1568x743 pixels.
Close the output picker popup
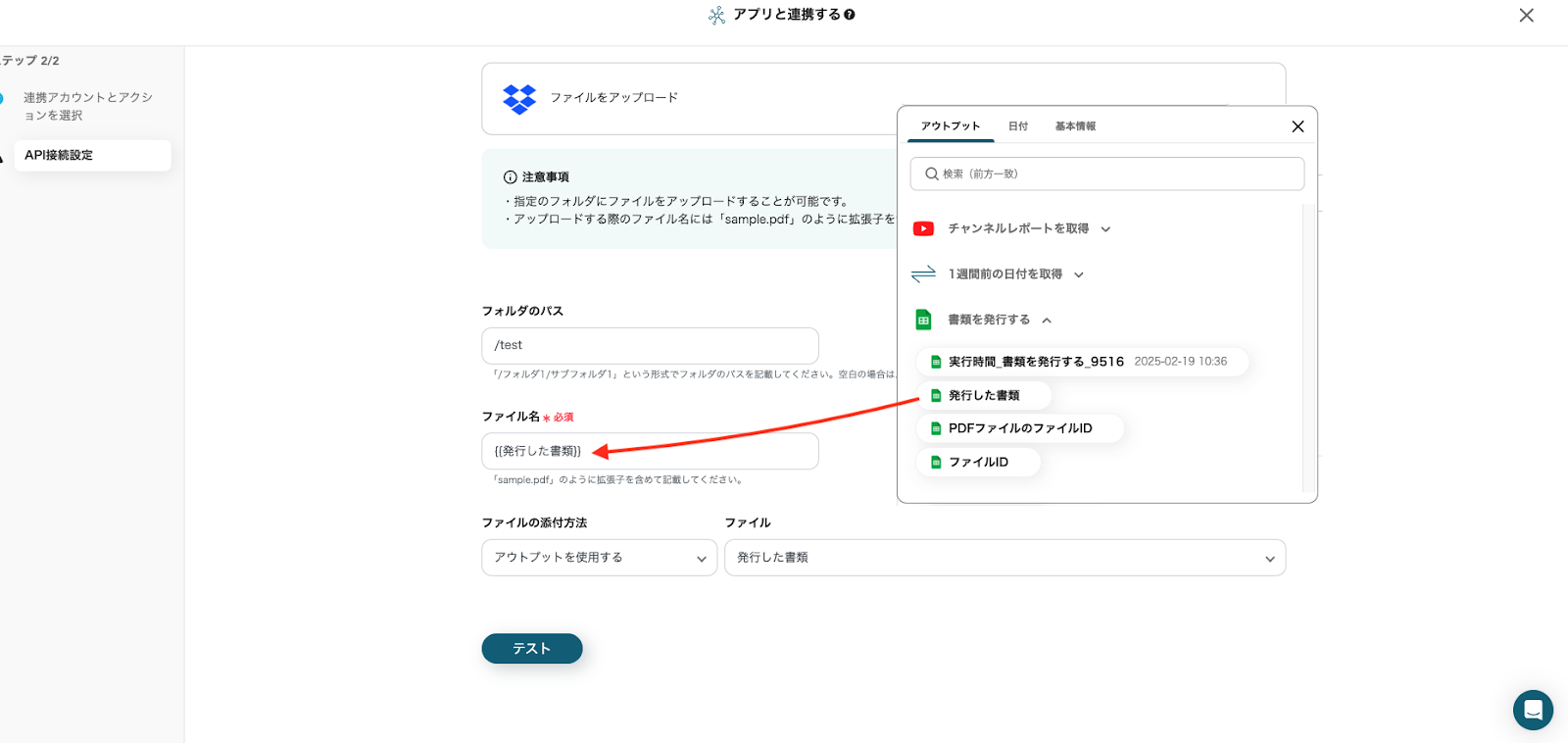(x=1298, y=126)
